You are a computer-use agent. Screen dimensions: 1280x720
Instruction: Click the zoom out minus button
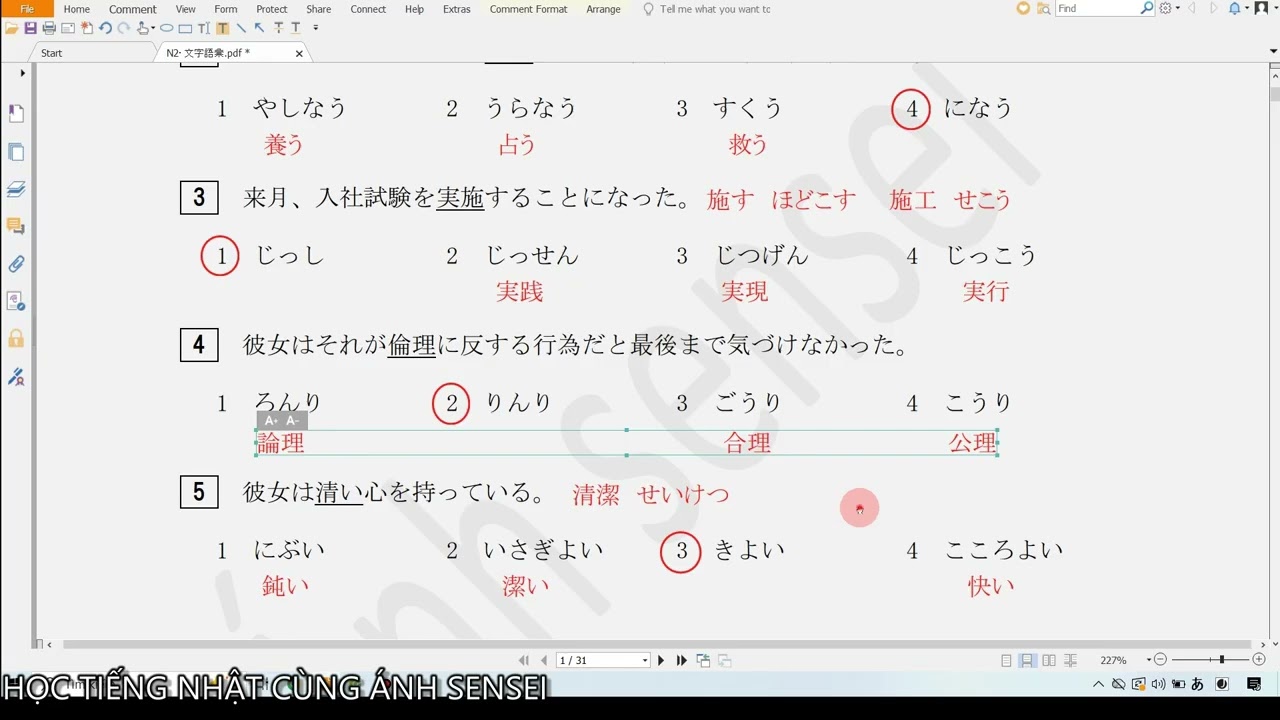1160,660
